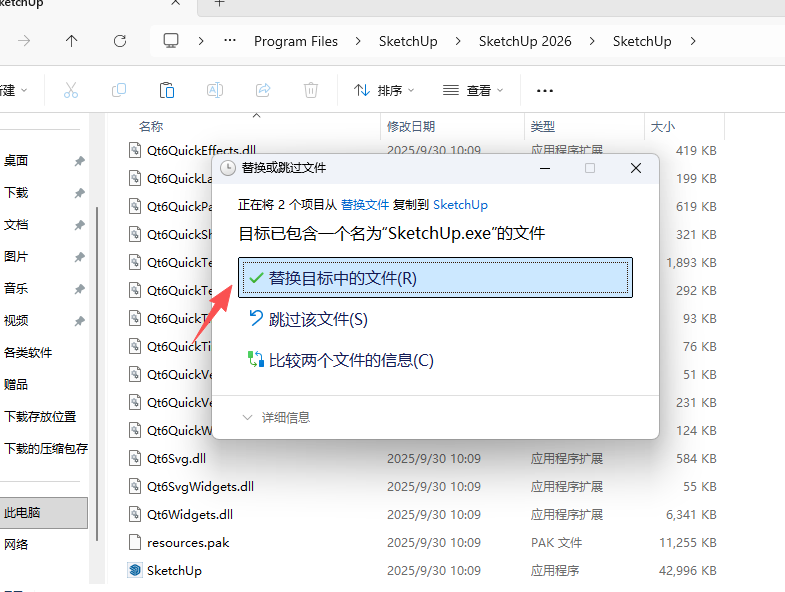Go up one folder level arrow
The width and height of the screenshot is (785, 592).
tap(72, 41)
